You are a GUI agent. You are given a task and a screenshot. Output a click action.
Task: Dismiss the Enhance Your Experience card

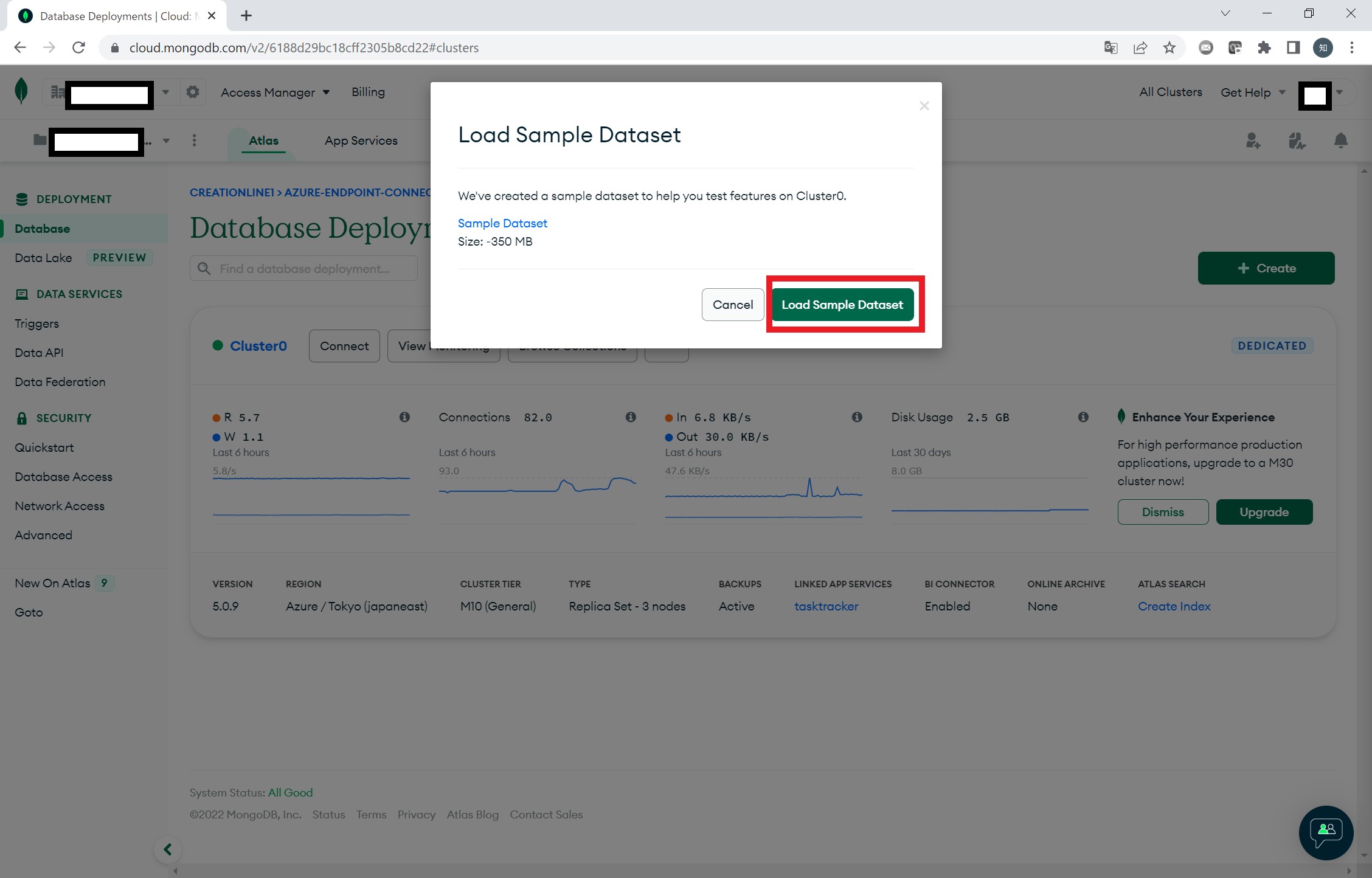coord(1163,512)
